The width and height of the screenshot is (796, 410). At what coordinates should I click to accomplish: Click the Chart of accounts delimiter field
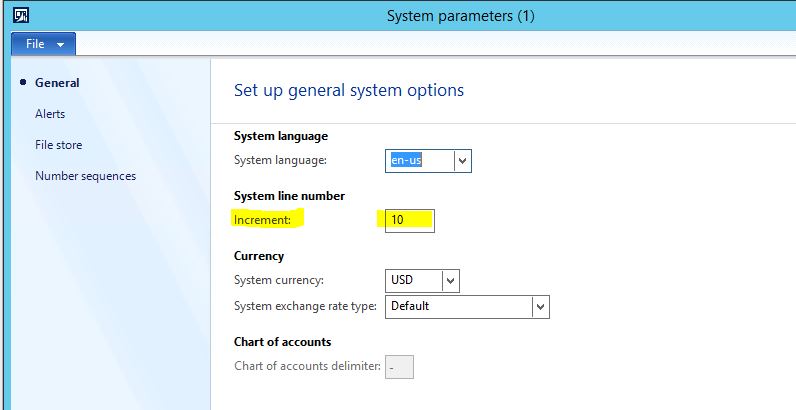399,367
